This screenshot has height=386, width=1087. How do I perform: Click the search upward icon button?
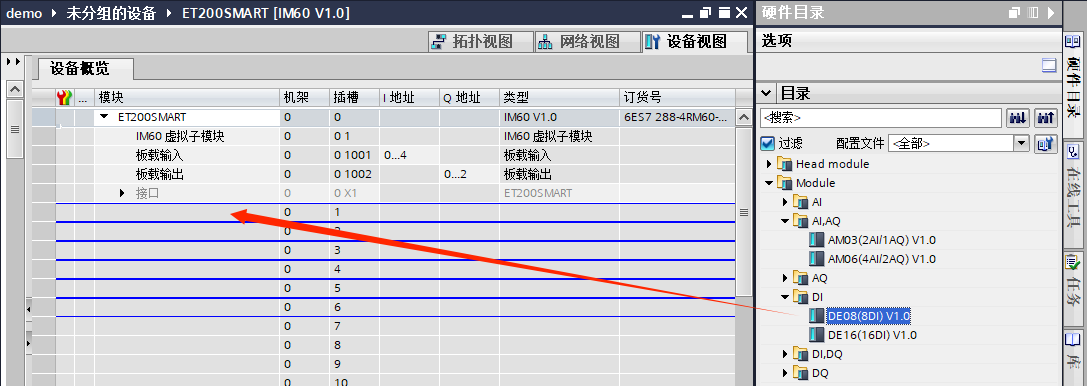pos(1045,118)
